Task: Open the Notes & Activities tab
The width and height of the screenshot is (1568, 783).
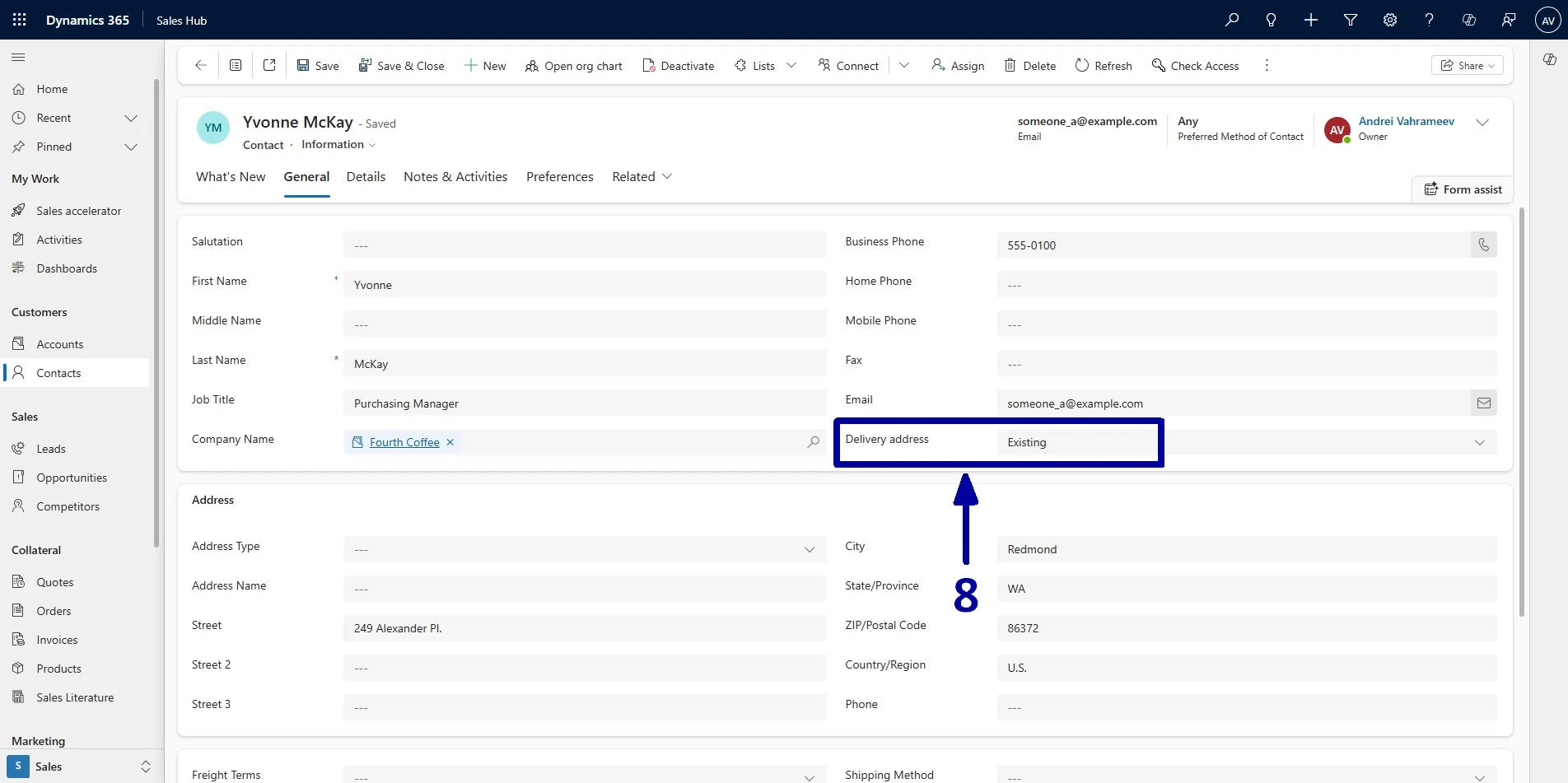Action: [455, 176]
